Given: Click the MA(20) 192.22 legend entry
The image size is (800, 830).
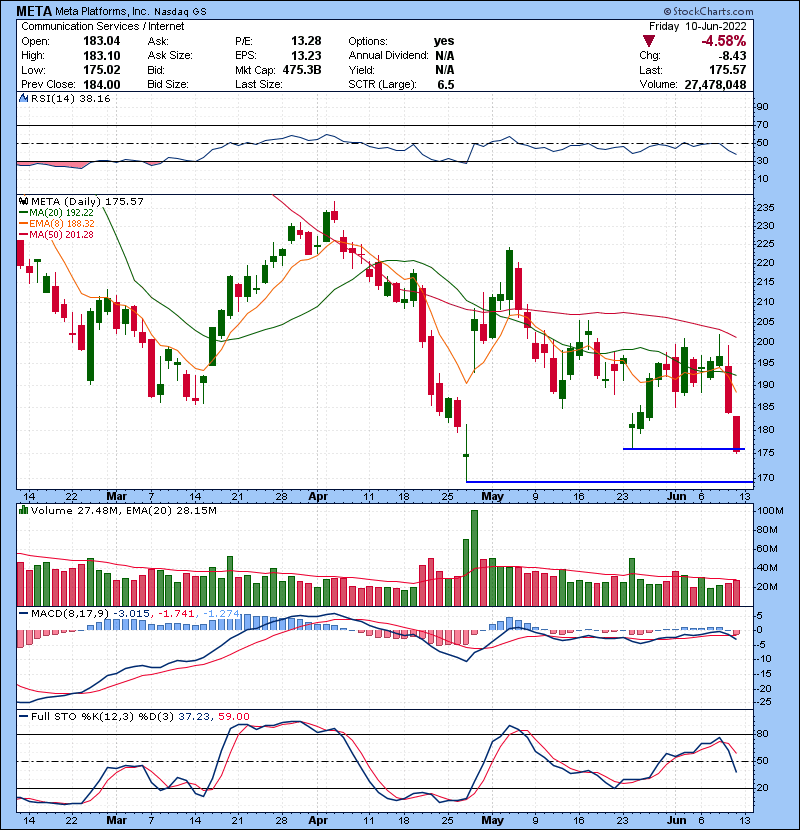Looking at the screenshot, I should tap(61, 212).
